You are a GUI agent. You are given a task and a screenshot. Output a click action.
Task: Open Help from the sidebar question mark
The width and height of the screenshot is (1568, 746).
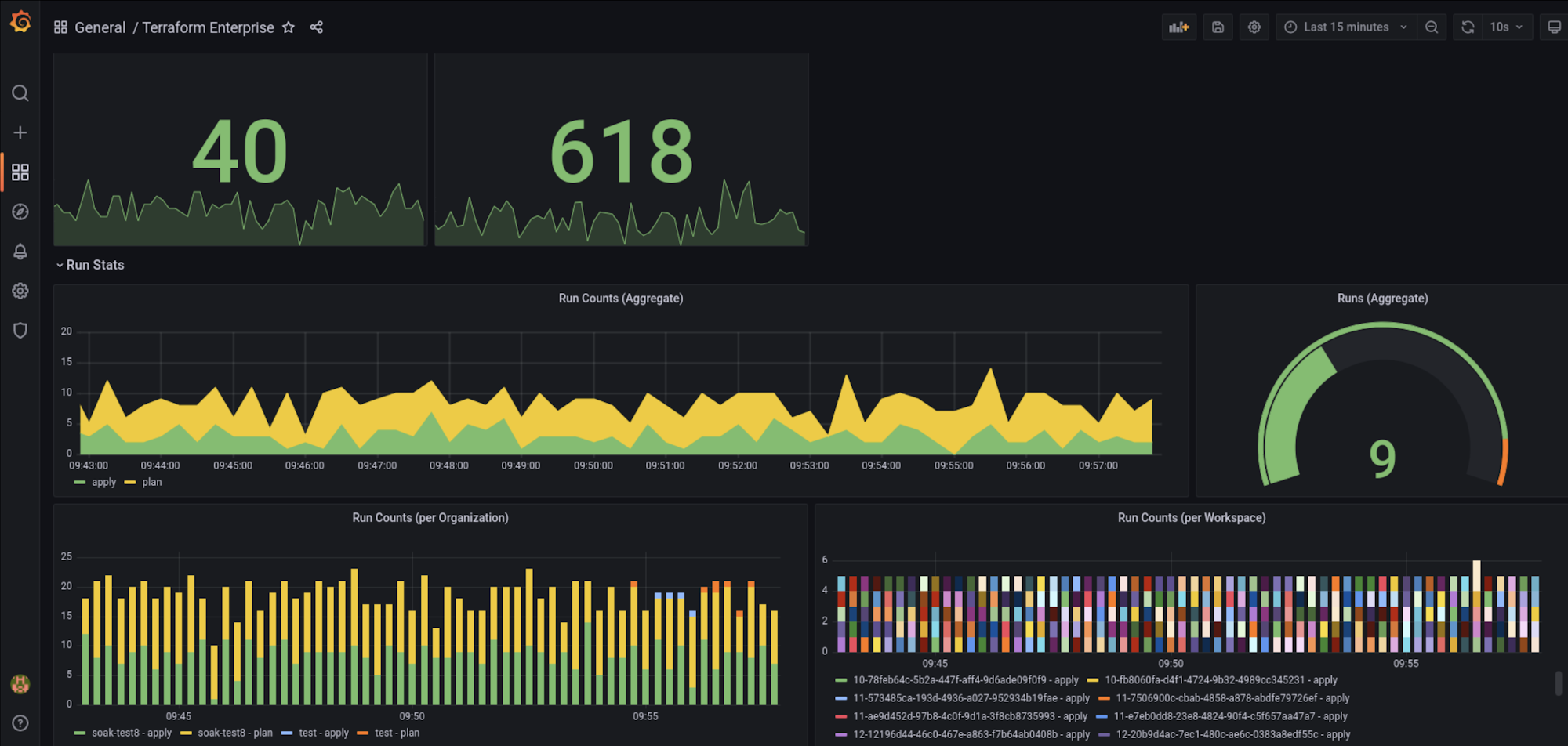20,722
